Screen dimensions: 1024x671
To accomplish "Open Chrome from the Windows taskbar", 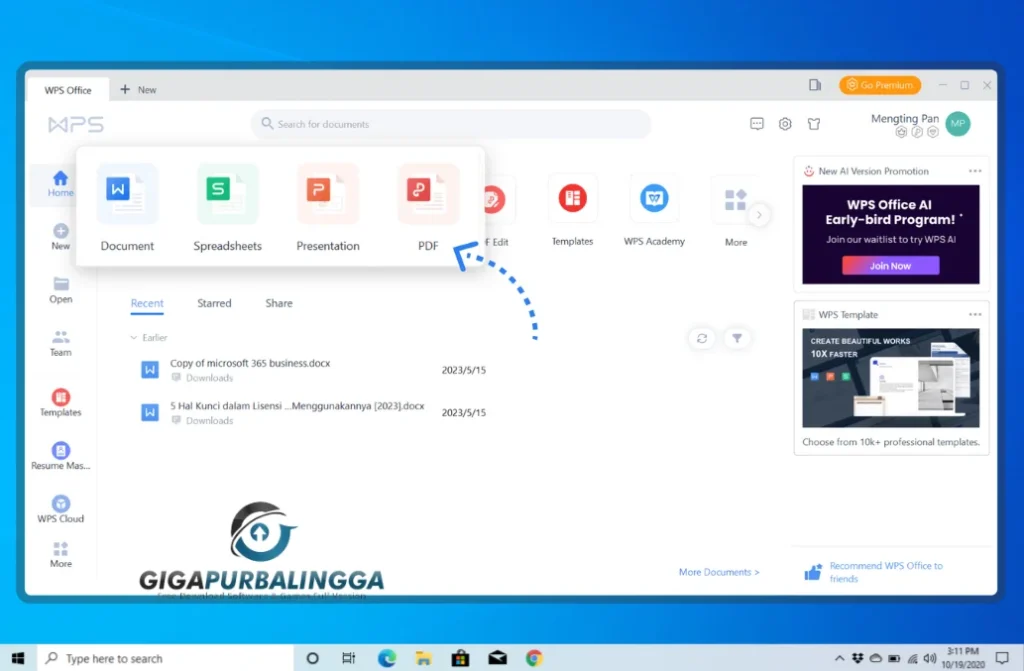I will coord(534,658).
